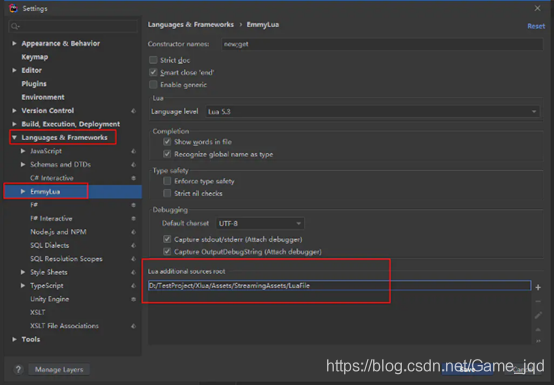Viewport: 554px width, 385px height.
Task: Expand the EmmyLua node arrow
Action: tap(23, 191)
